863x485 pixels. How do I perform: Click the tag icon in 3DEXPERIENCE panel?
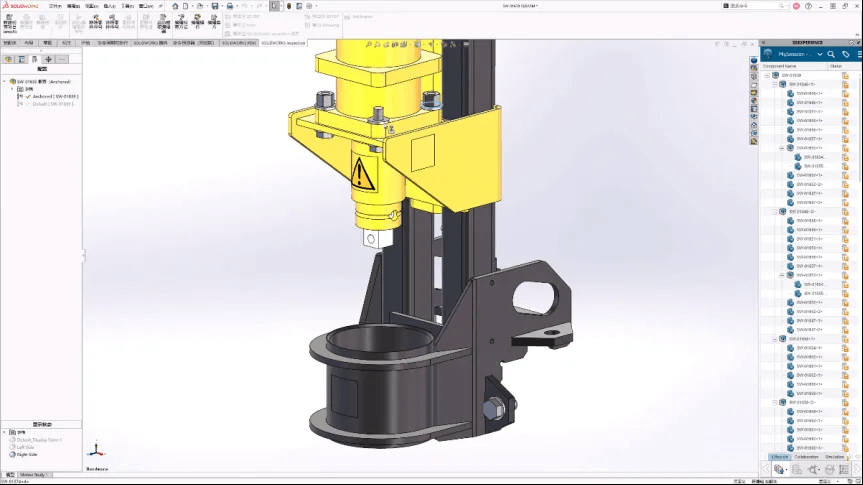(845, 54)
